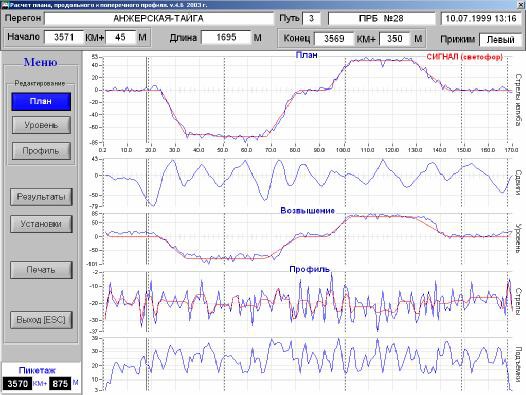This screenshot has height=395, width=526.
Task: Select the План editing button
Action: (x=41, y=101)
